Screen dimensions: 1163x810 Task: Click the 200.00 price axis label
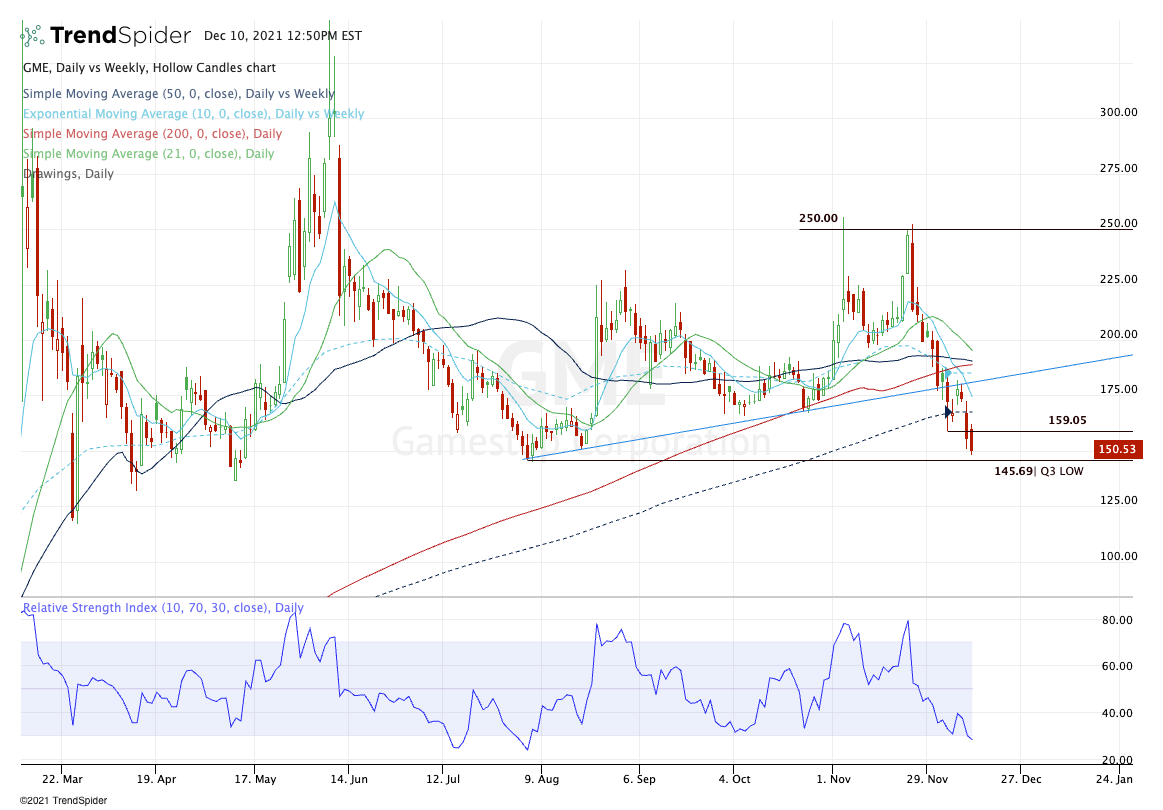coord(1118,334)
